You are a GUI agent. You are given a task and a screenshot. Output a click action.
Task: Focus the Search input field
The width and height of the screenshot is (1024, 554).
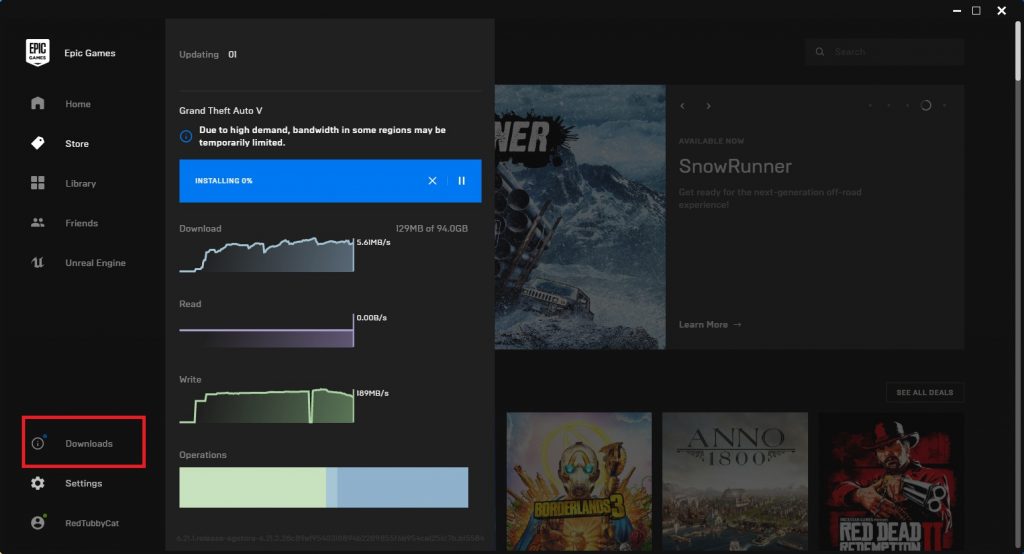click(885, 52)
